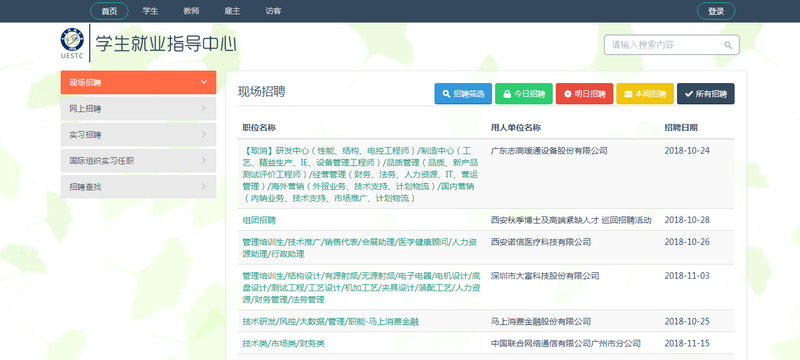This screenshot has height=360, width=800.
Task: Focus the 请输入搜索内容 search field
Action: tap(671, 45)
